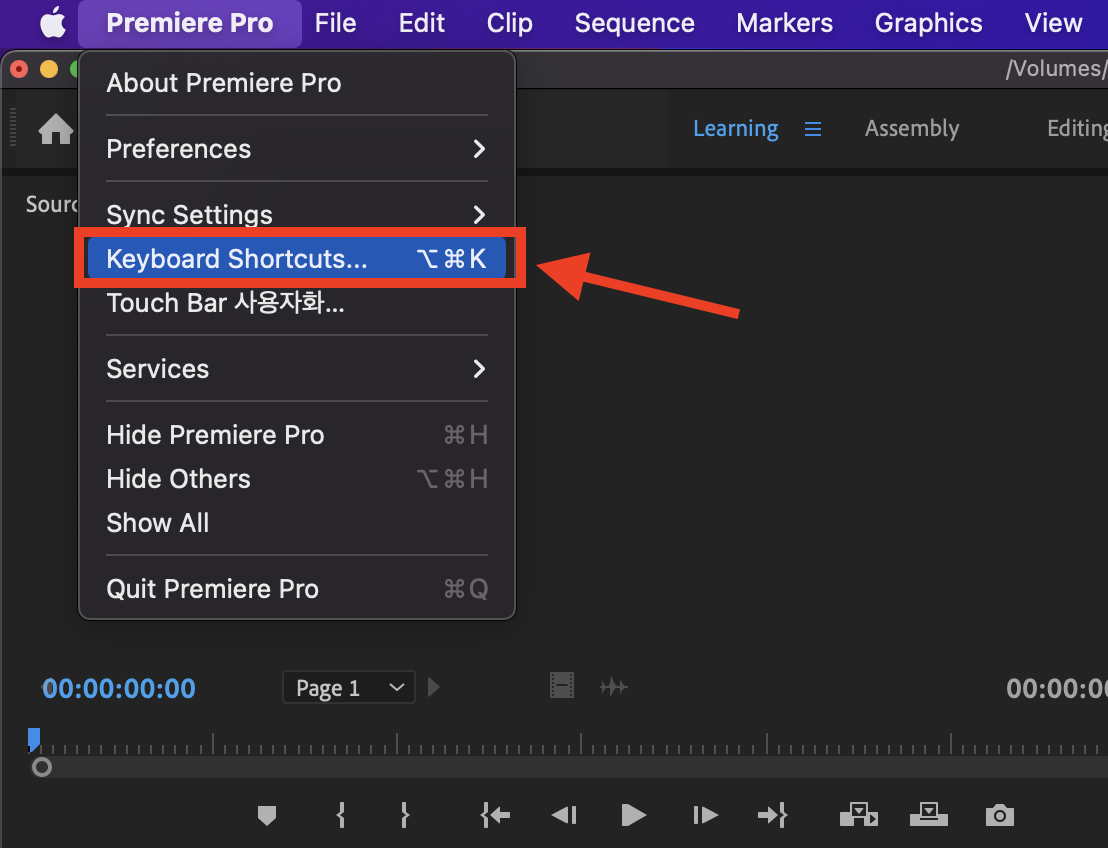Mark In point bracket button
Image resolution: width=1108 pixels, height=848 pixels.
click(x=341, y=815)
